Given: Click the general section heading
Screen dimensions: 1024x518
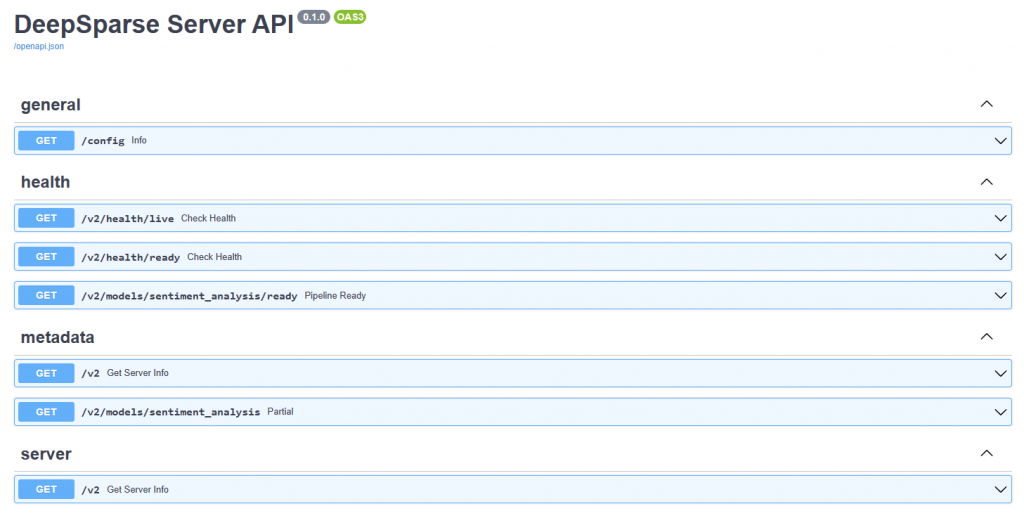Looking at the screenshot, I should [50, 105].
